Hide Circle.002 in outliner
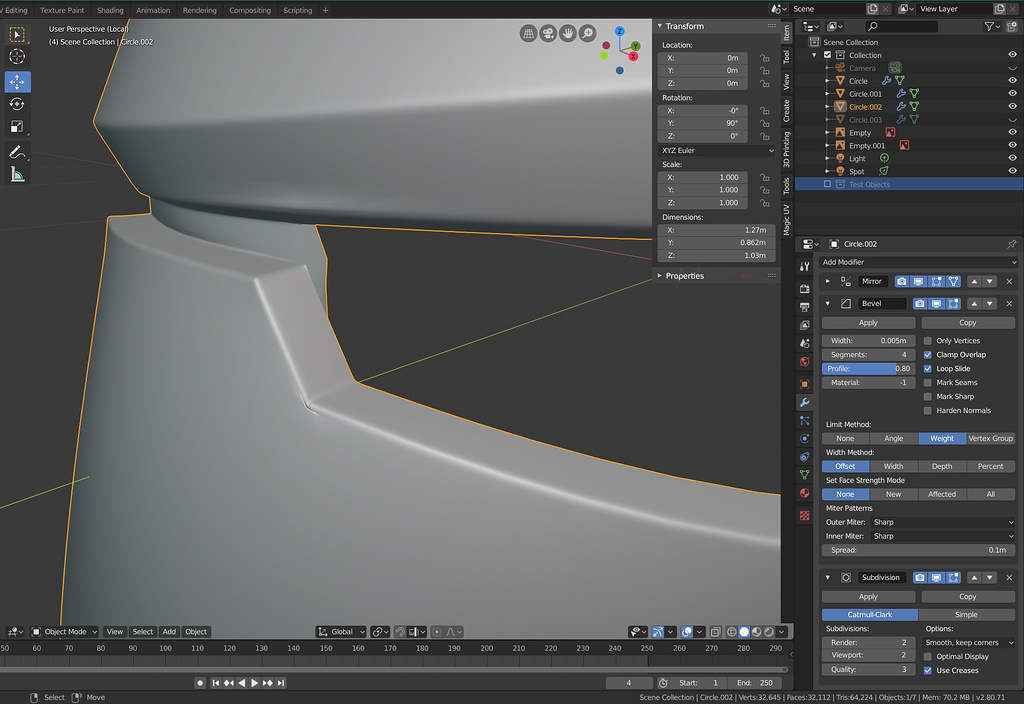1024x704 pixels. coord(1012,106)
